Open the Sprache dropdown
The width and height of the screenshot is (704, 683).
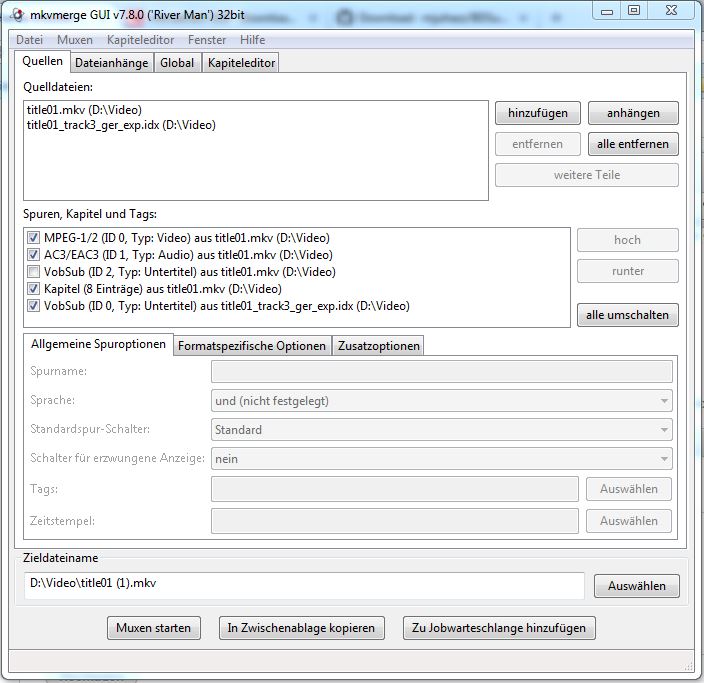pyautogui.click(x=441, y=401)
